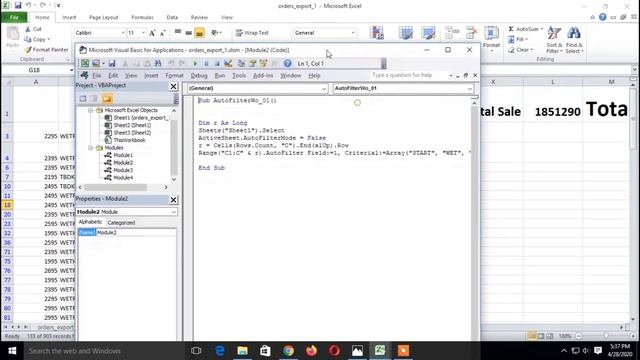Switch to the Alphabetic properties tab

[90, 222]
